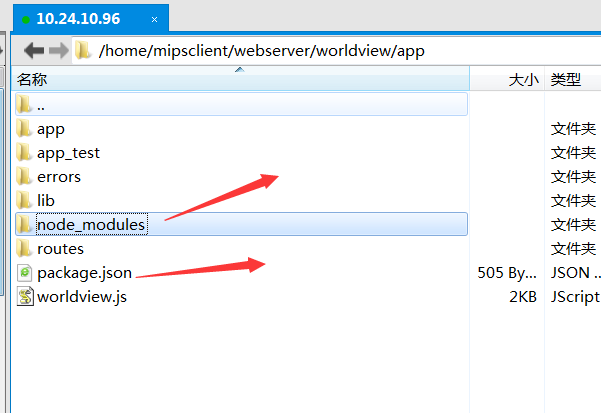Click the node_modules folder icon

pos(24,224)
